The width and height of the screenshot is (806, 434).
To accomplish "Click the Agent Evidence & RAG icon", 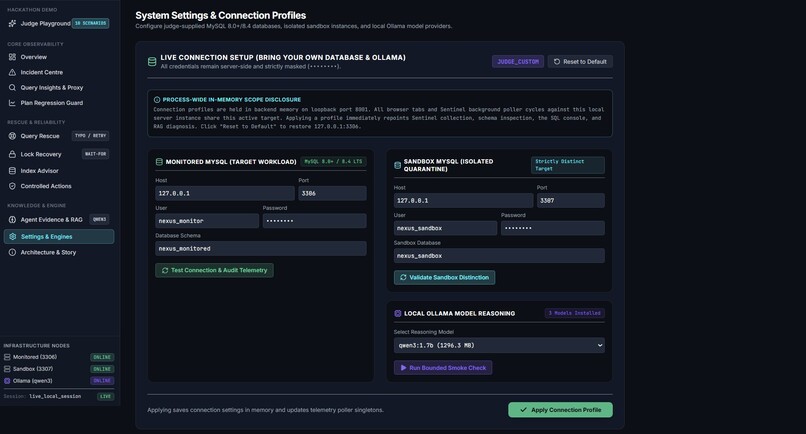I will click(12, 220).
